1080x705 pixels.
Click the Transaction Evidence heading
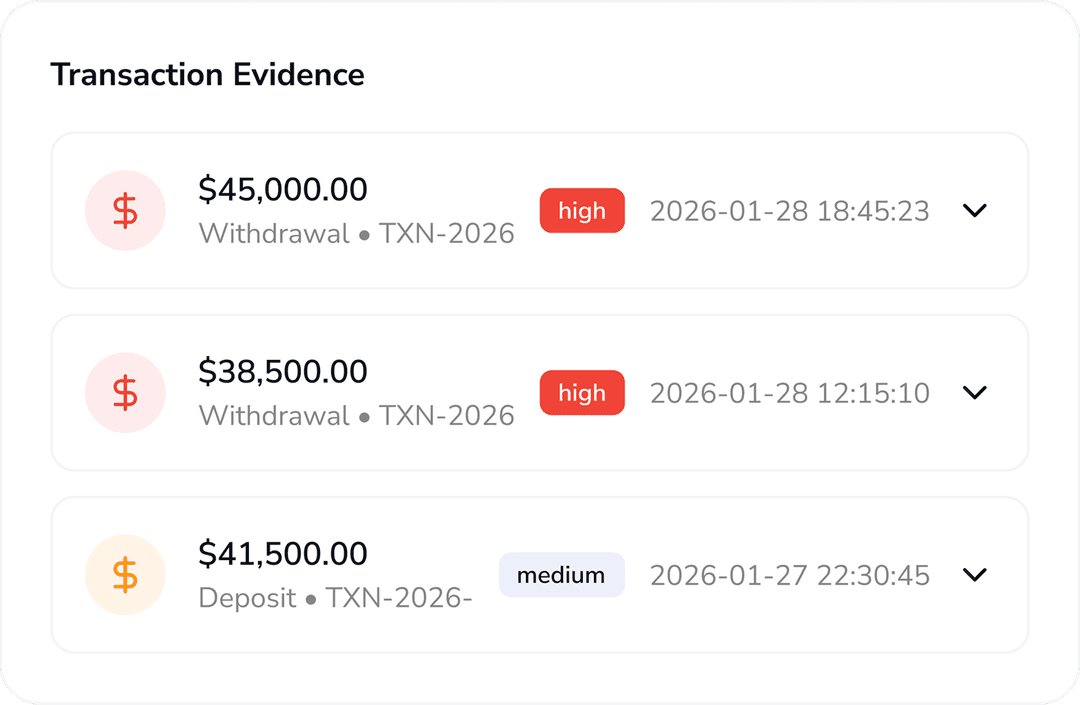pos(207,74)
